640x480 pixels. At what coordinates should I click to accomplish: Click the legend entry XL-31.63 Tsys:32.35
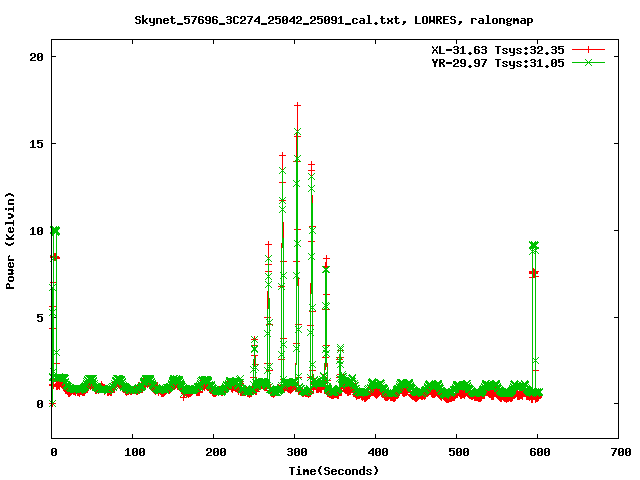[x=498, y=50]
